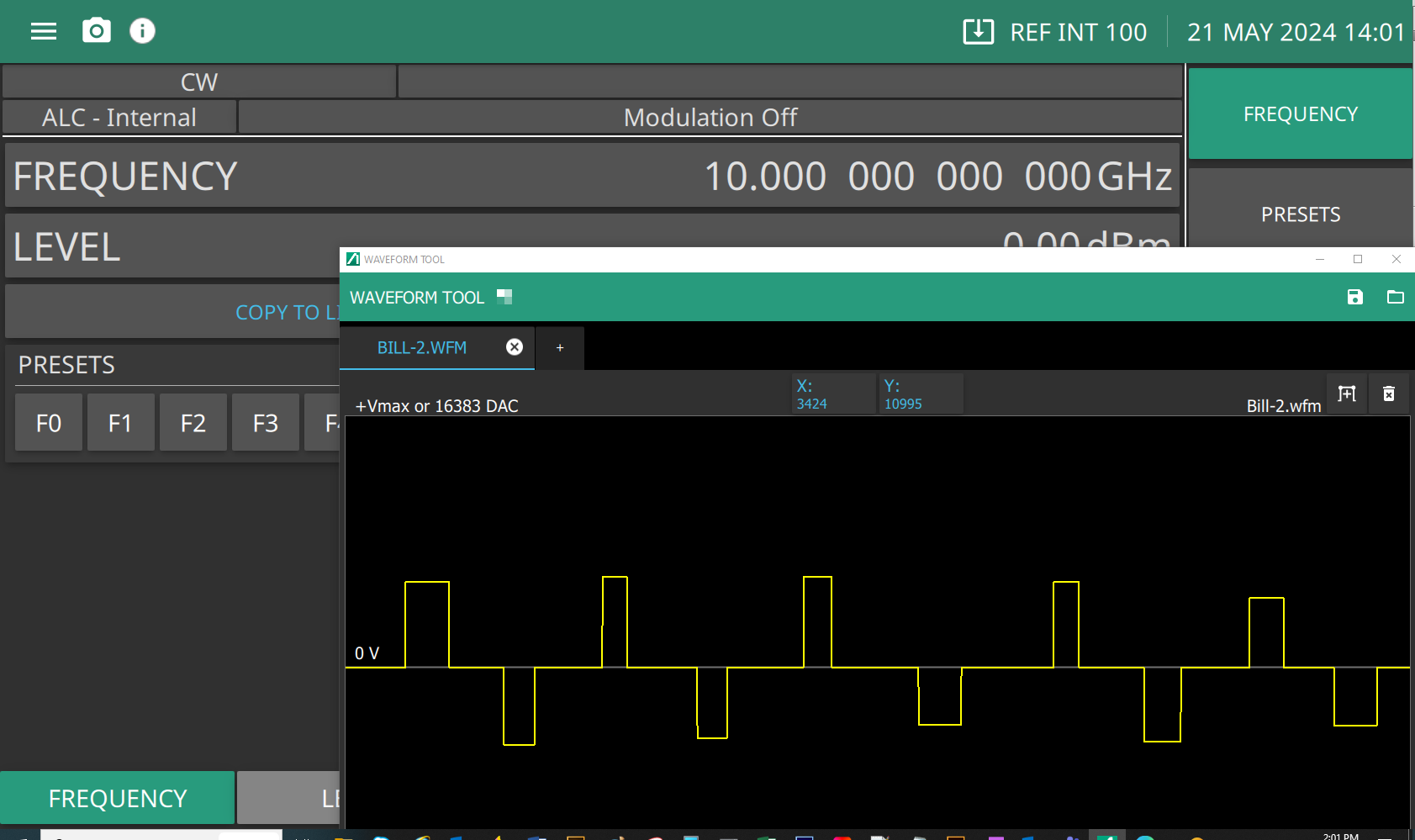Select frequency preset F2
This screenshot has width=1415, height=840.
coord(193,423)
